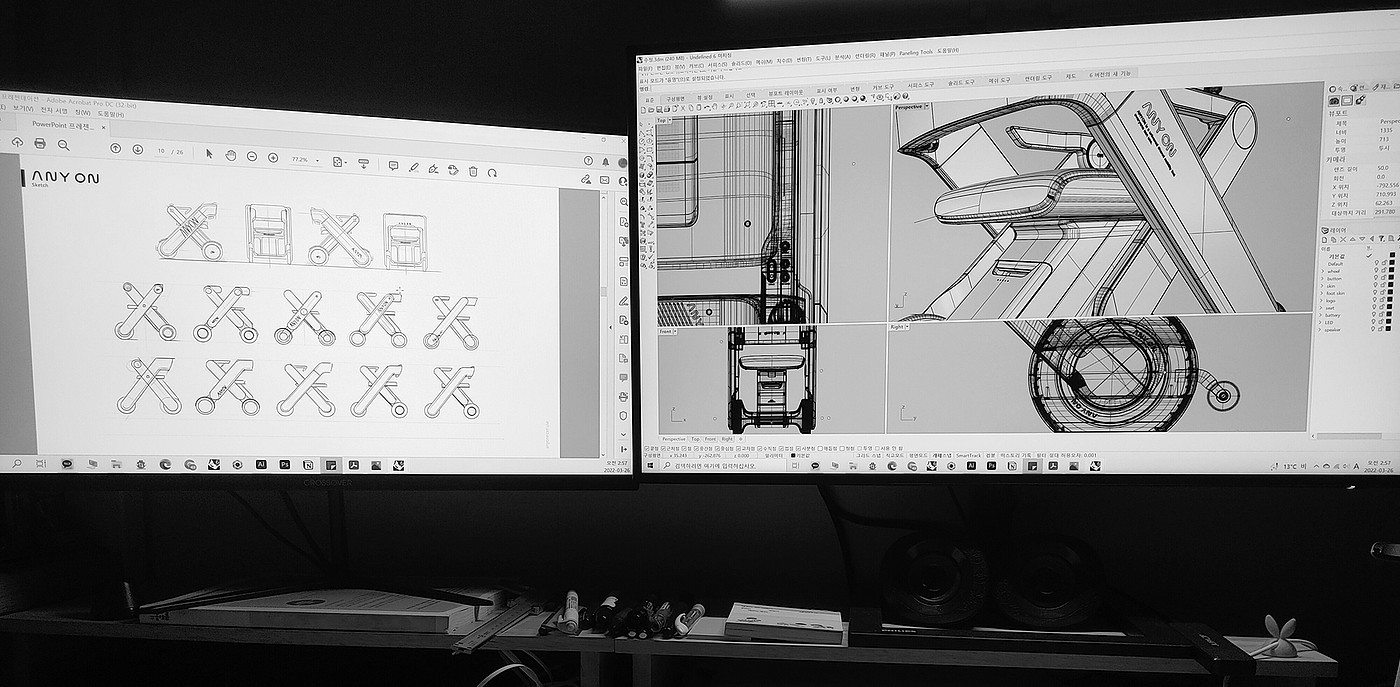Zoom out with the minus icon in Acrobat
This screenshot has height=687, width=1400.
click(x=252, y=156)
